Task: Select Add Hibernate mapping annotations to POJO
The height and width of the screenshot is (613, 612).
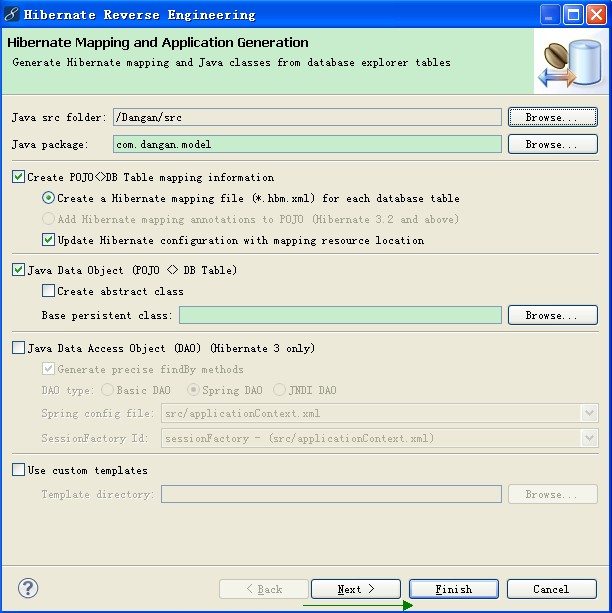Action: pos(48,219)
